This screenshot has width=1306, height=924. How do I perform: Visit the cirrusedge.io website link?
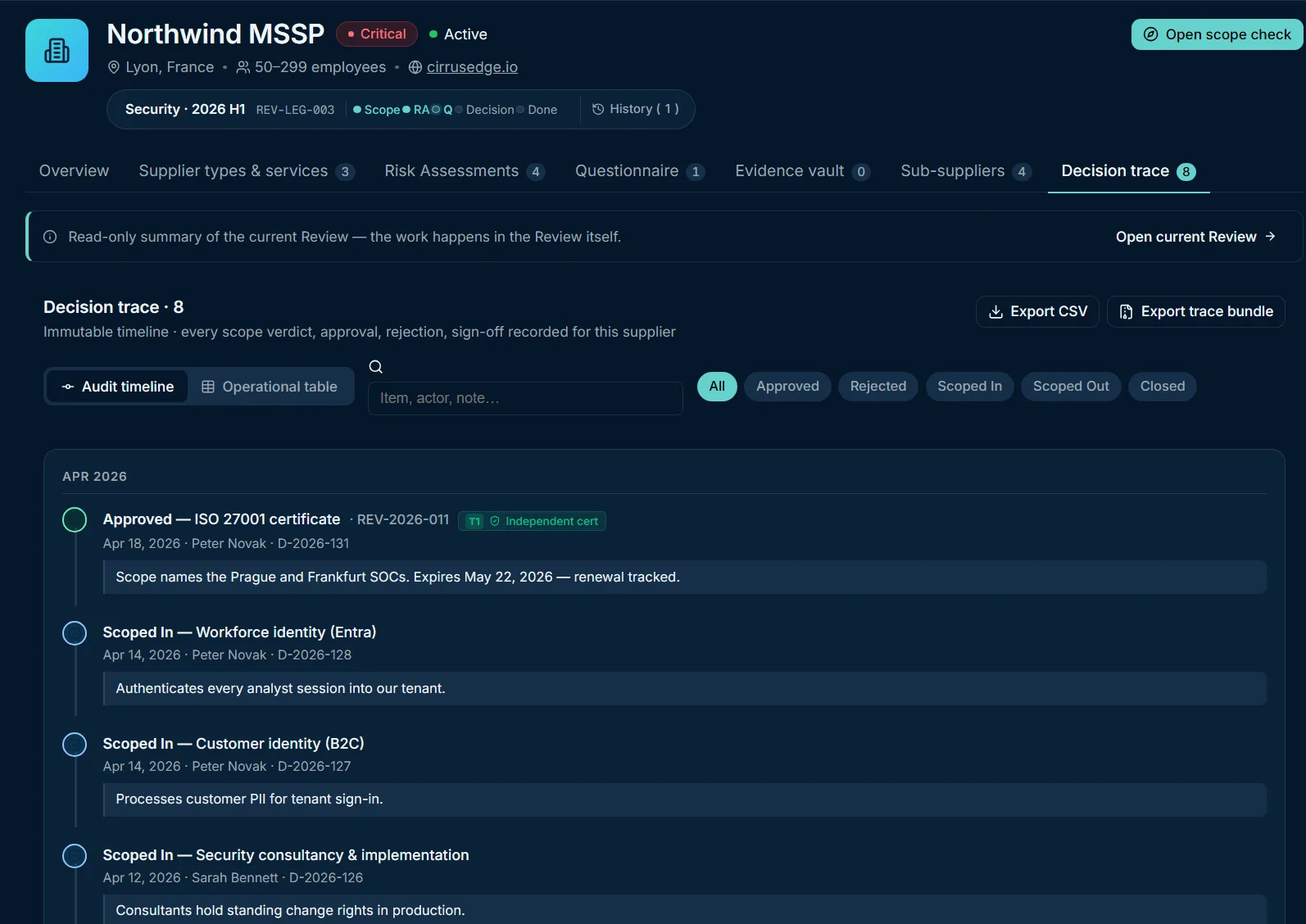tap(472, 67)
